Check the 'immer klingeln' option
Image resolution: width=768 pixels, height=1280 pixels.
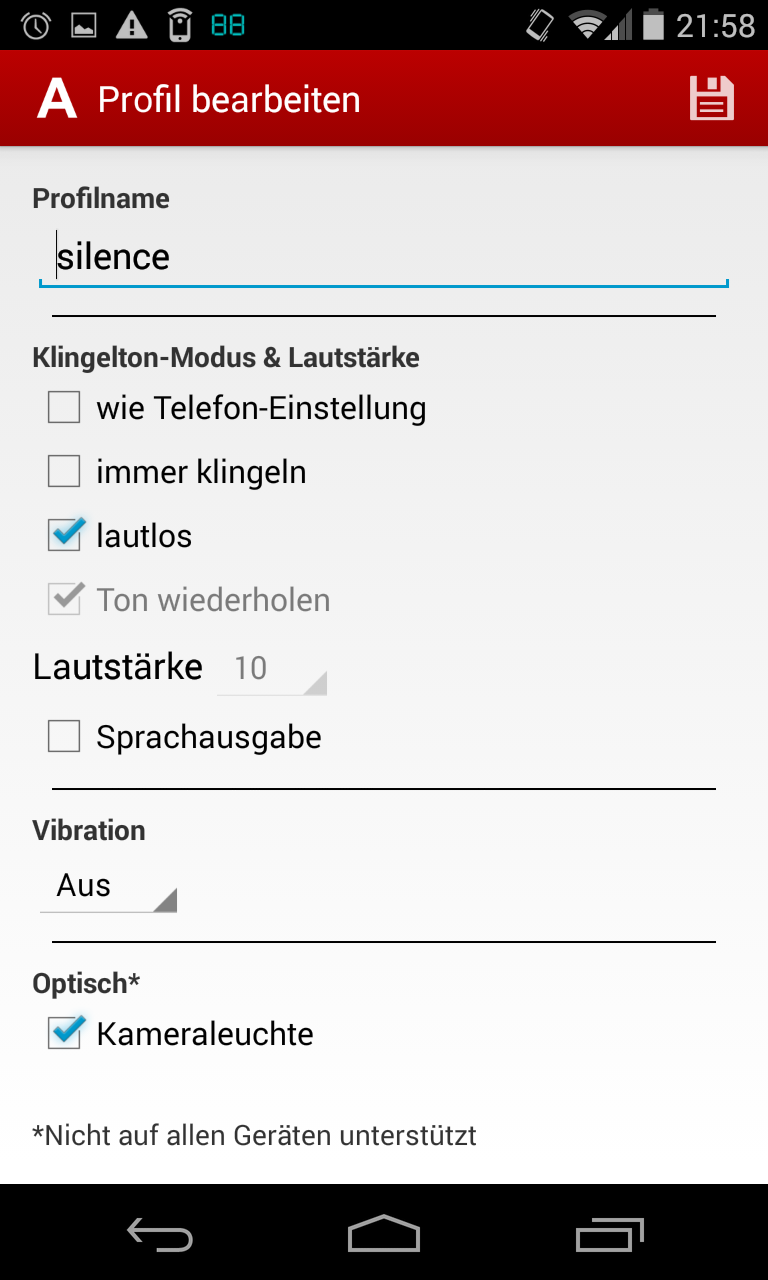pos(65,472)
